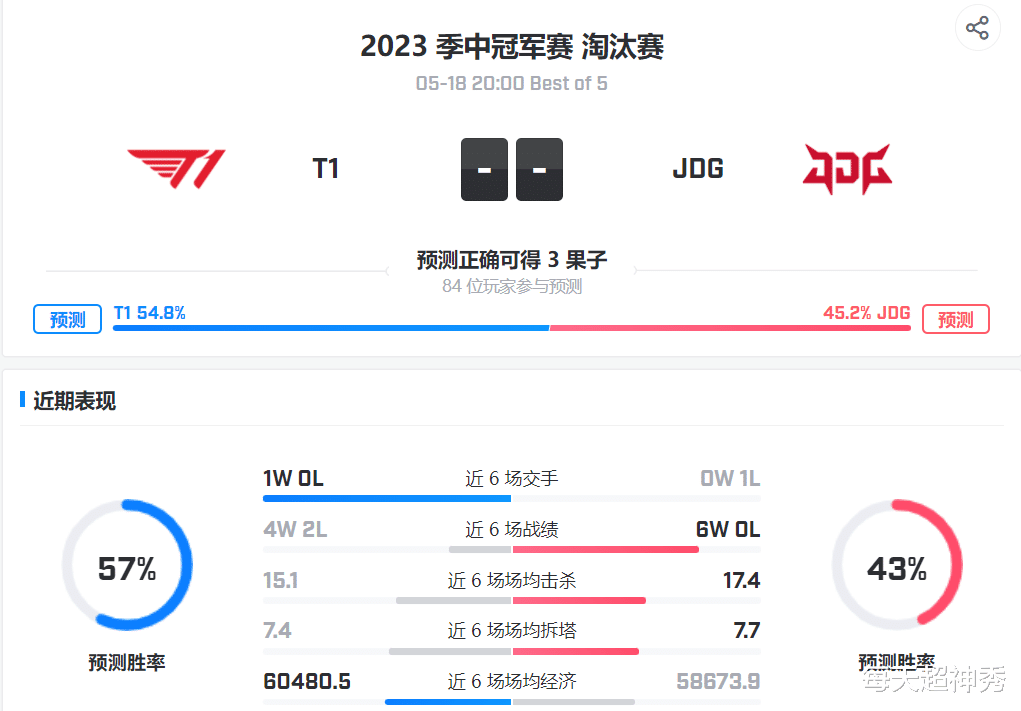The height and width of the screenshot is (711, 1021).
Task: Select the 近 6 场战绩 stat row
Action: pyautogui.click(x=511, y=530)
